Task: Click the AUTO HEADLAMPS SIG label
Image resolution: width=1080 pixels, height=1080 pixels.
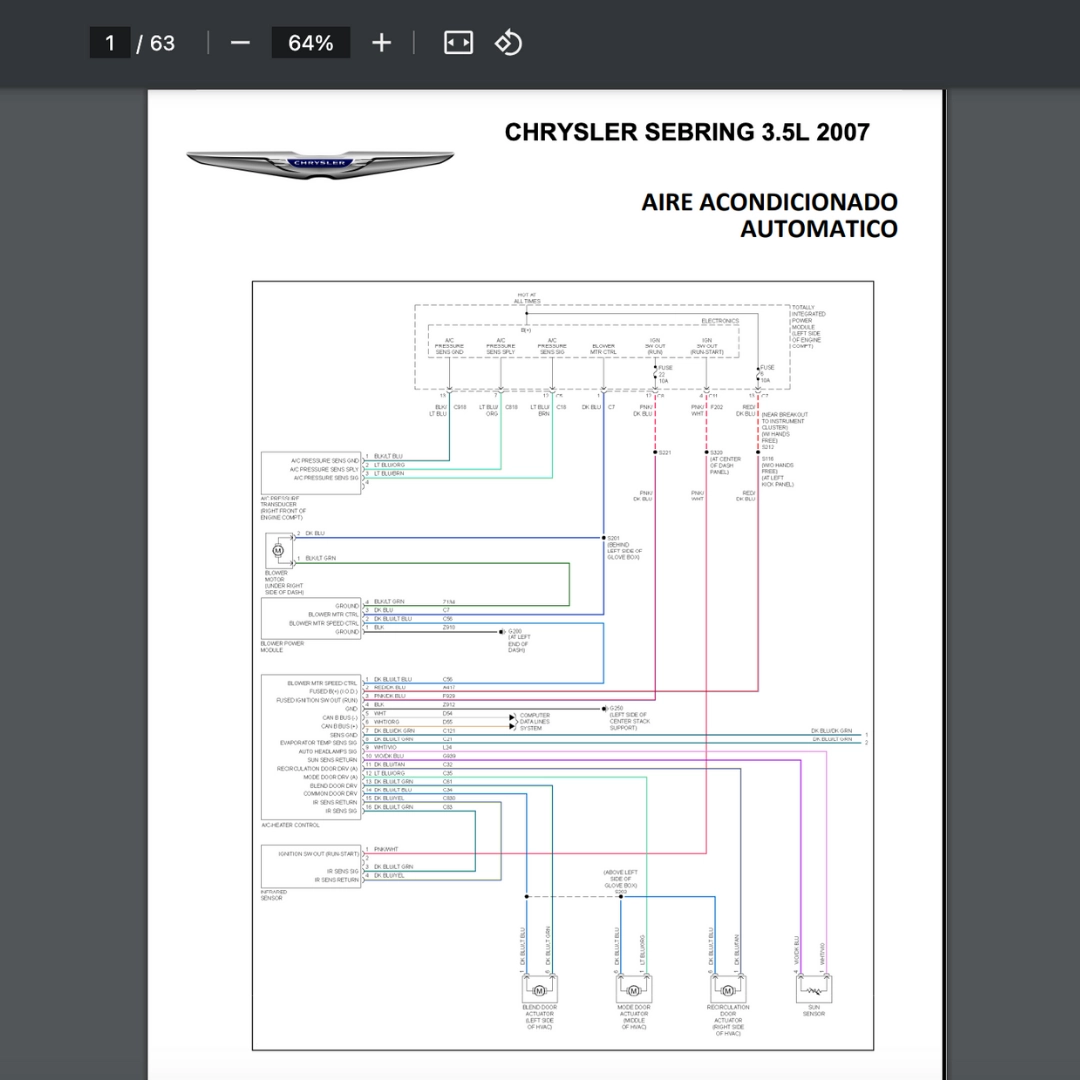Action: [x=328, y=751]
